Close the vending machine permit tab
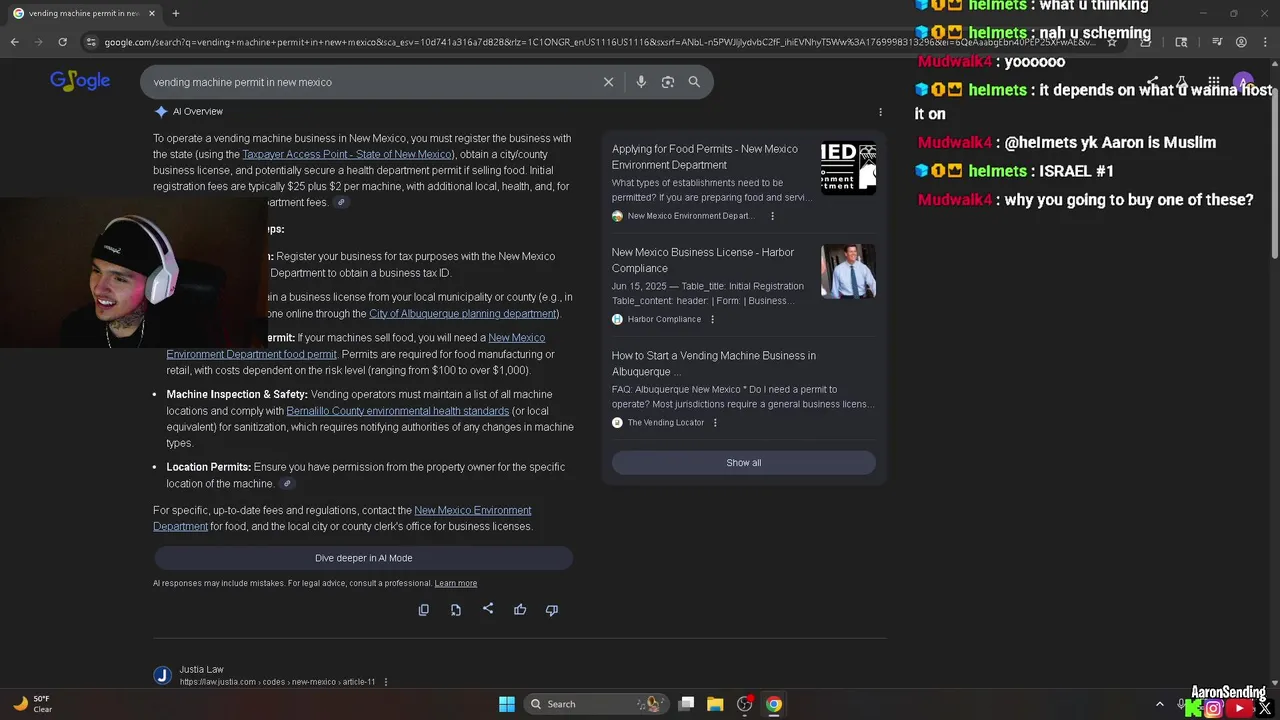The width and height of the screenshot is (1280, 720). (x=152, y=13)
